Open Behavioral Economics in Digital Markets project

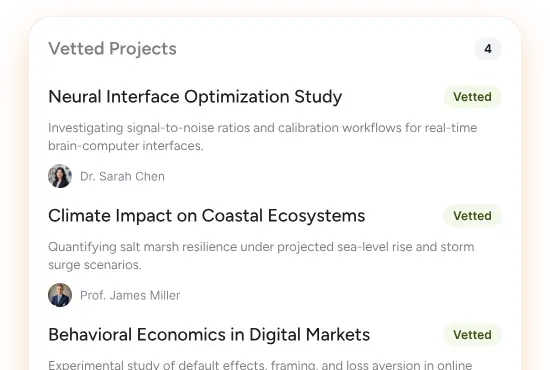click(209, 335)
